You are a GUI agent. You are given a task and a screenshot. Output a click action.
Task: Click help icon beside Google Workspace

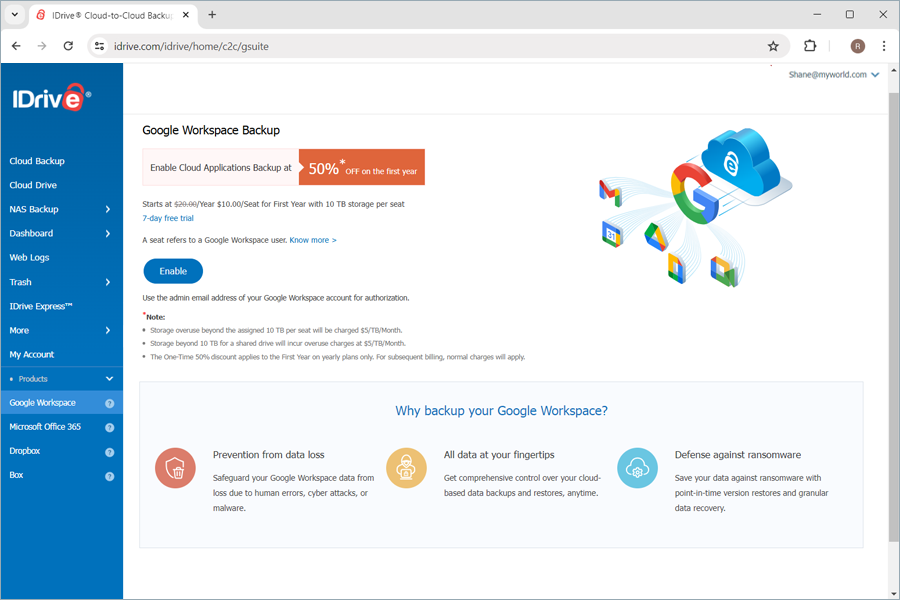point(110,404)
